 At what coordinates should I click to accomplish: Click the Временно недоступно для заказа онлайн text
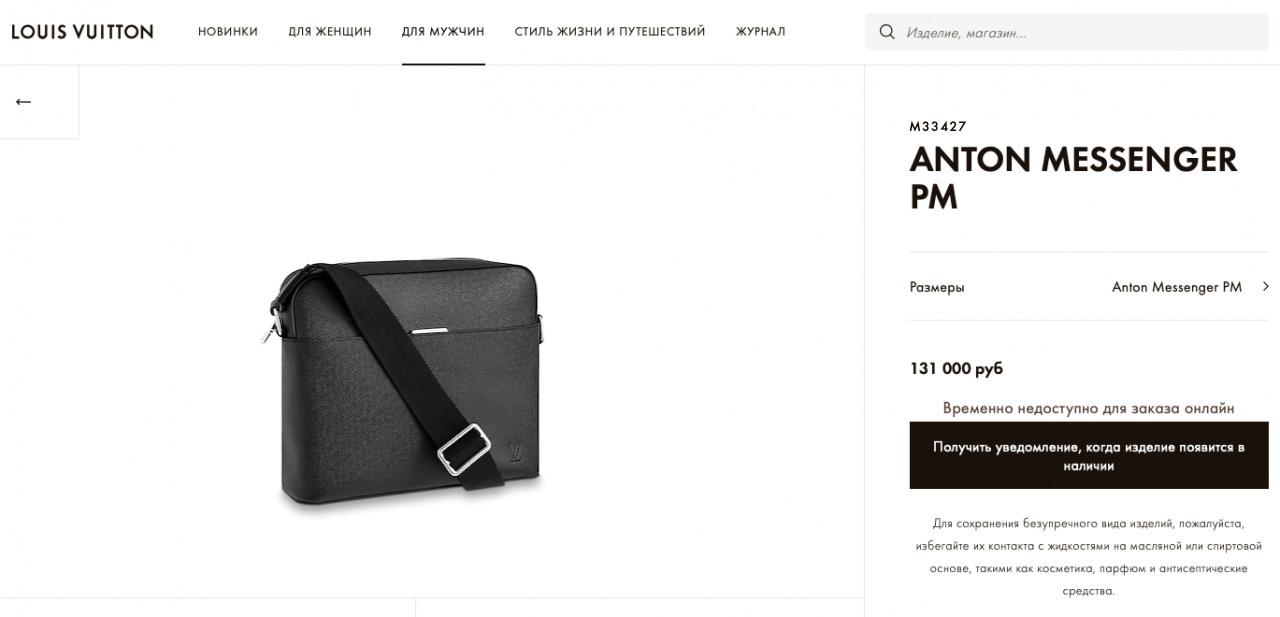1089,408
